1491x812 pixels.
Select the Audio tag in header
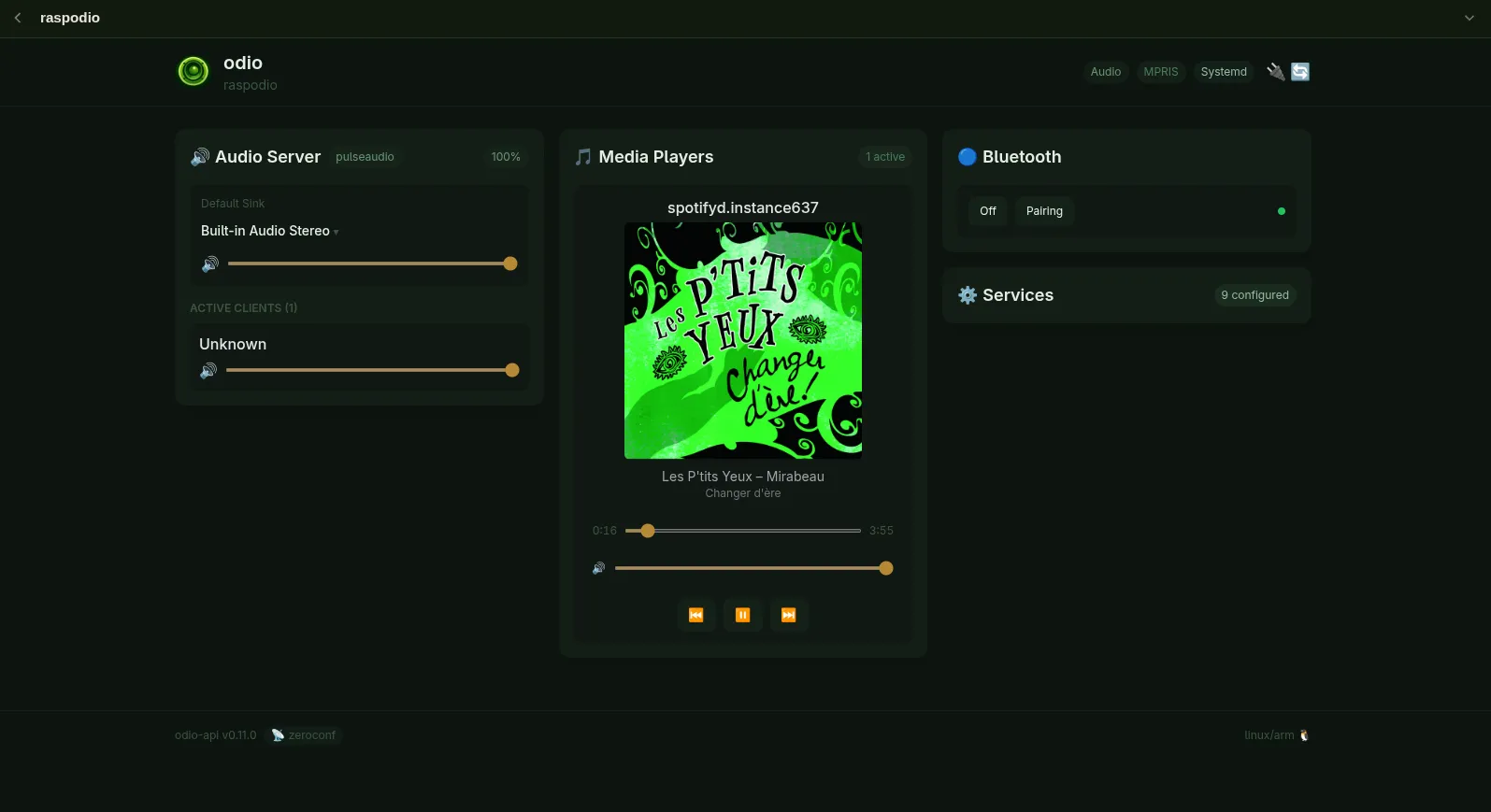1106,72
